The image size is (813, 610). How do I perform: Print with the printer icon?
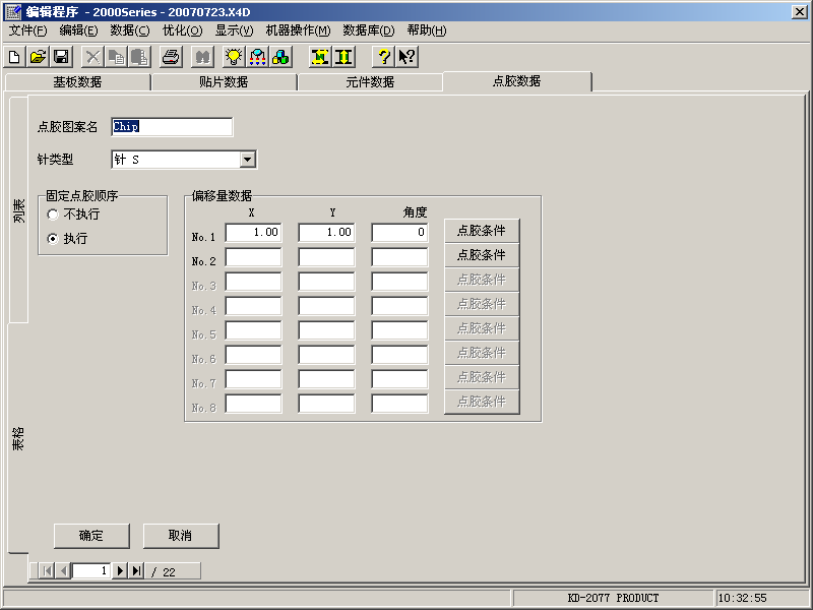coord(171,57)
